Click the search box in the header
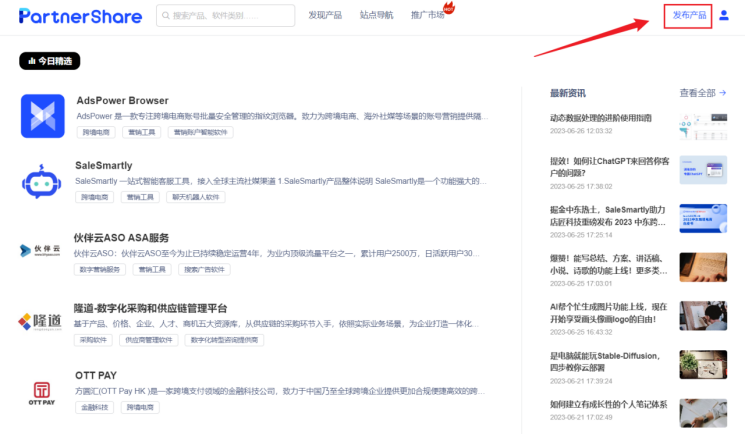 coord(225,16)
